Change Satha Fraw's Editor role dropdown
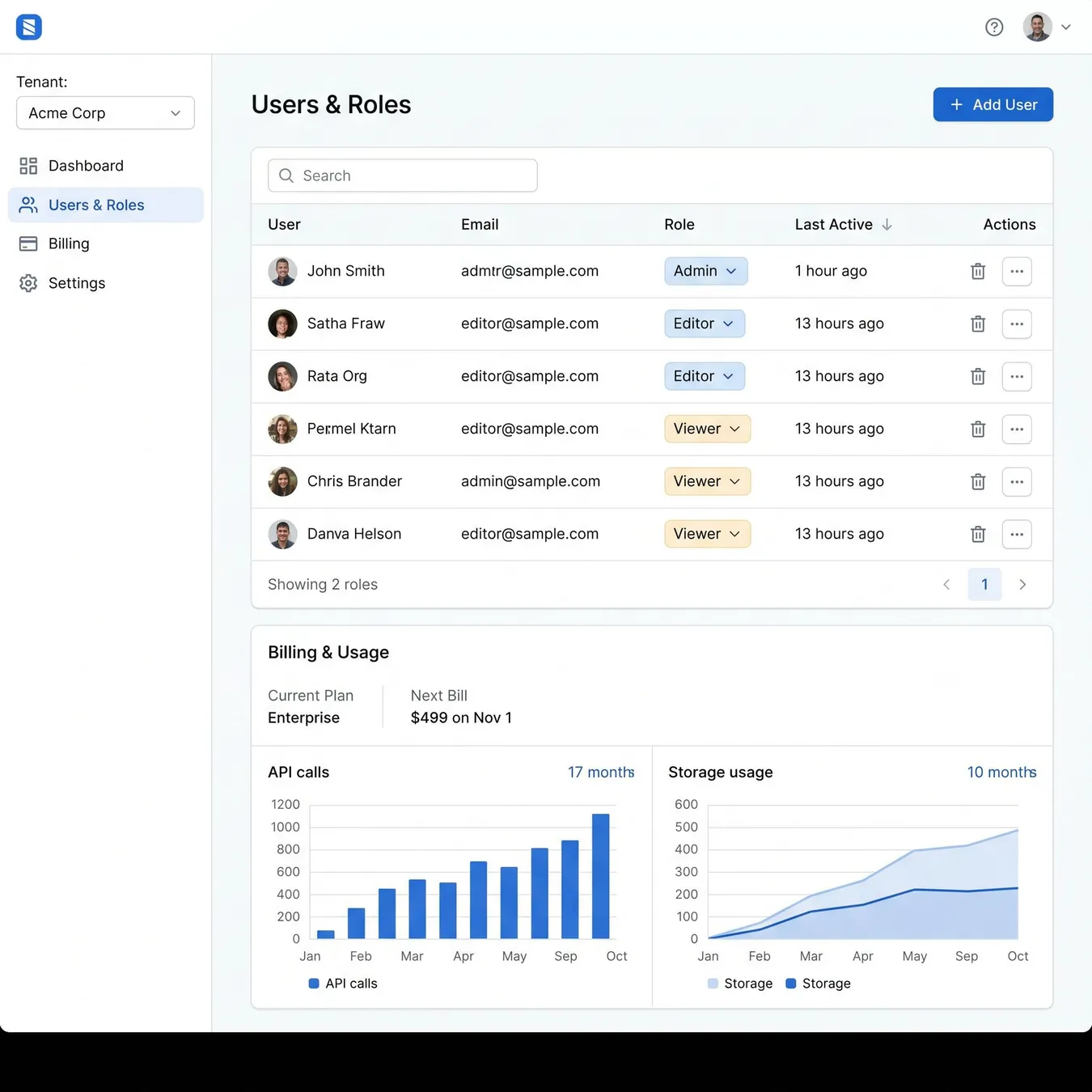1092x1092 pixels. click(x=705, y=324)
